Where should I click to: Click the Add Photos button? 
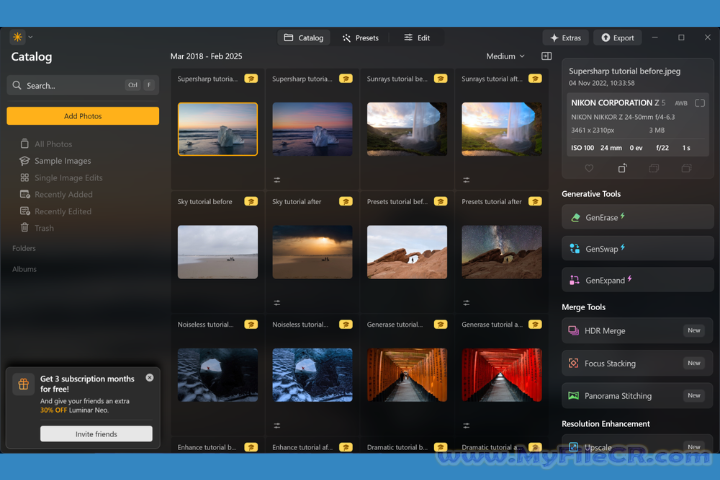point(83,116)
